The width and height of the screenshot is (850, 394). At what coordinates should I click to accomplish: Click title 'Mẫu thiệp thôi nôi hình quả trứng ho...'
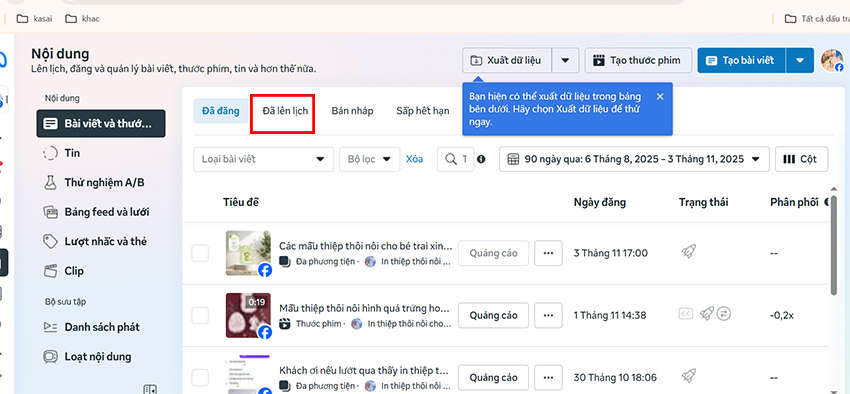pyautogui.click(x=365, y=308)
